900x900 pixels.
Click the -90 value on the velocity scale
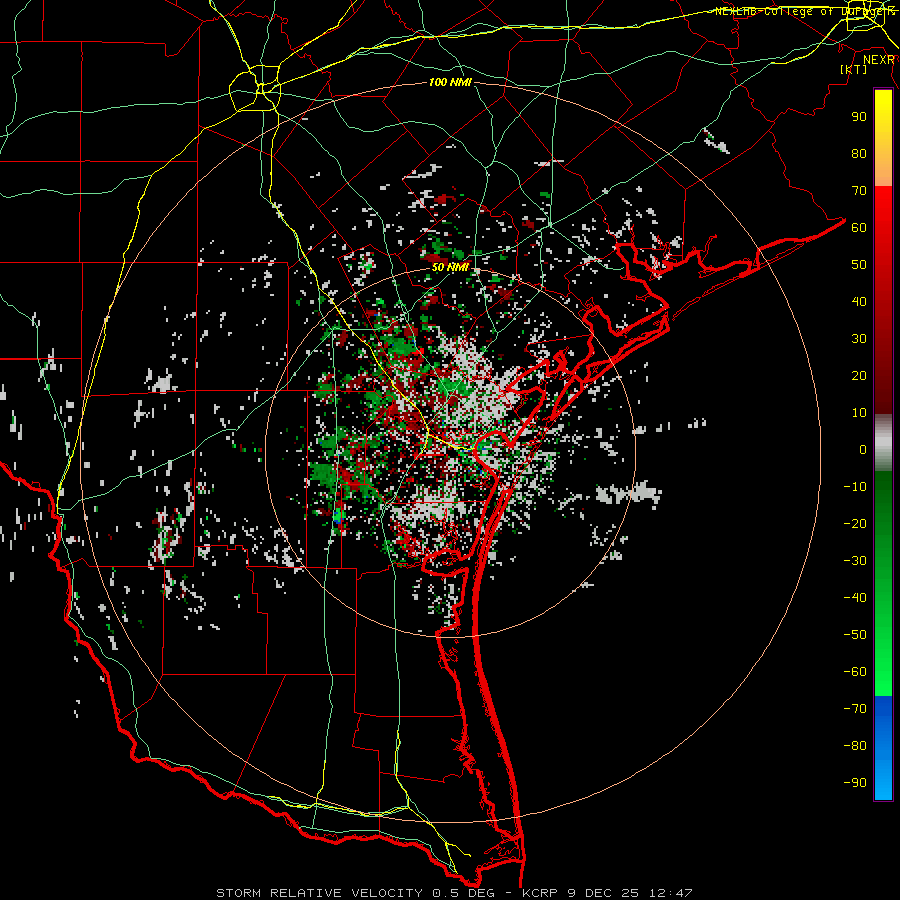pos(855,783)
